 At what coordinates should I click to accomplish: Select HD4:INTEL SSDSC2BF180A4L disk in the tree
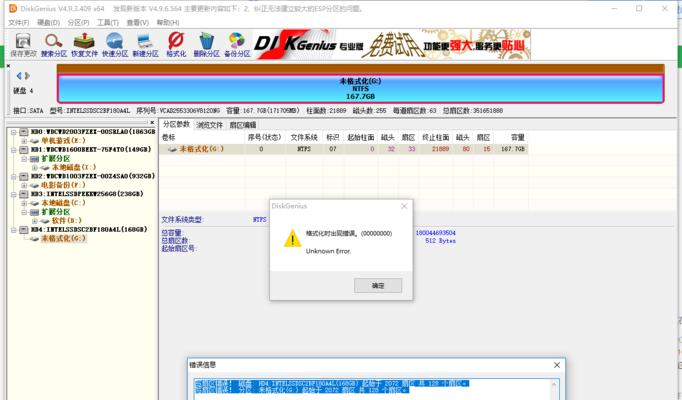[89, 230]
